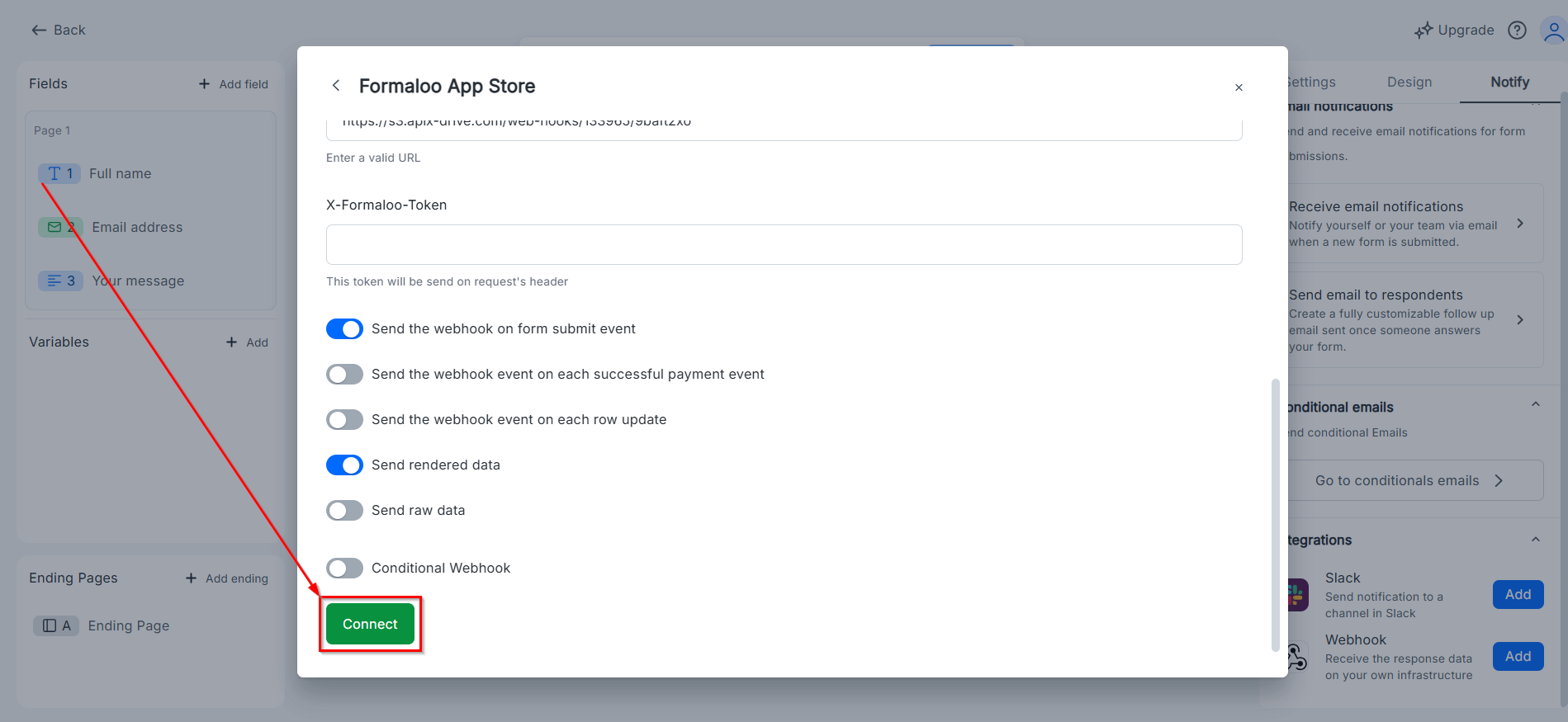
Task: Click the dialog vertical scrollbar
Action: 1275,516
